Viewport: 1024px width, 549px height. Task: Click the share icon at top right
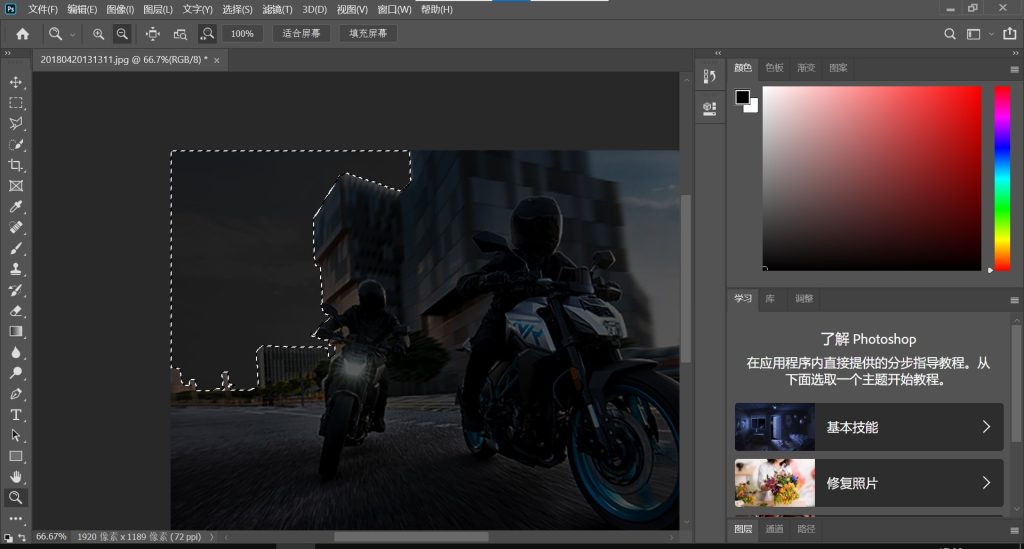pyautogui.click(x=1008, y=34)
